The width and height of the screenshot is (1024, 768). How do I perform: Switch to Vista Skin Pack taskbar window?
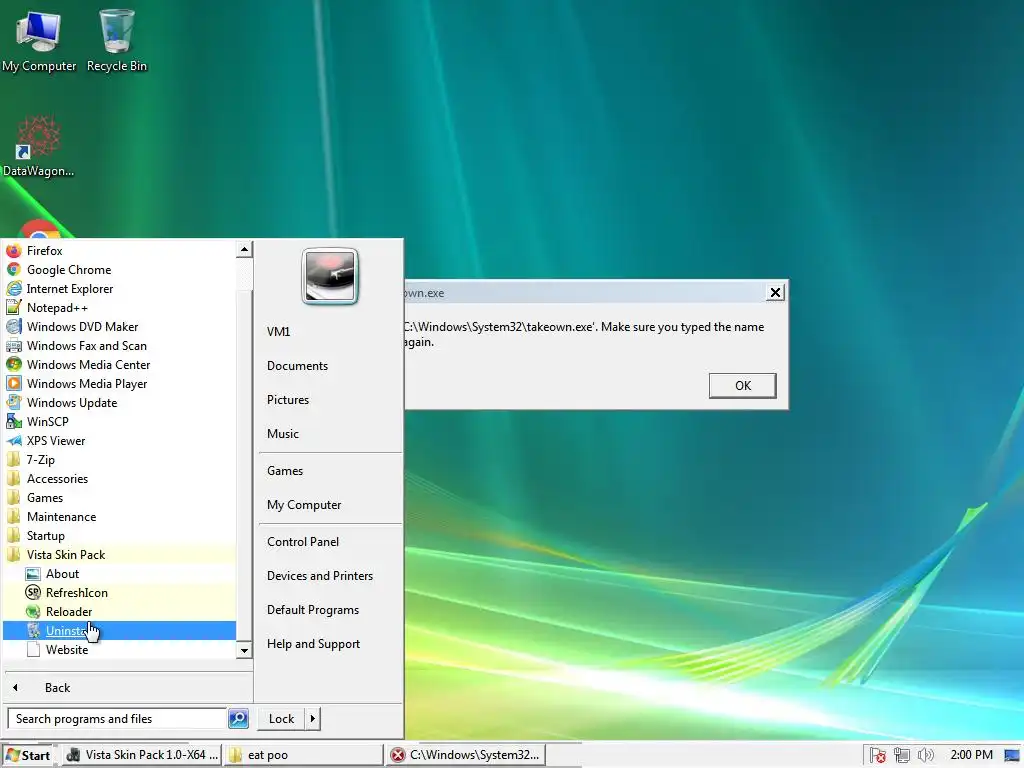(142, 755)
